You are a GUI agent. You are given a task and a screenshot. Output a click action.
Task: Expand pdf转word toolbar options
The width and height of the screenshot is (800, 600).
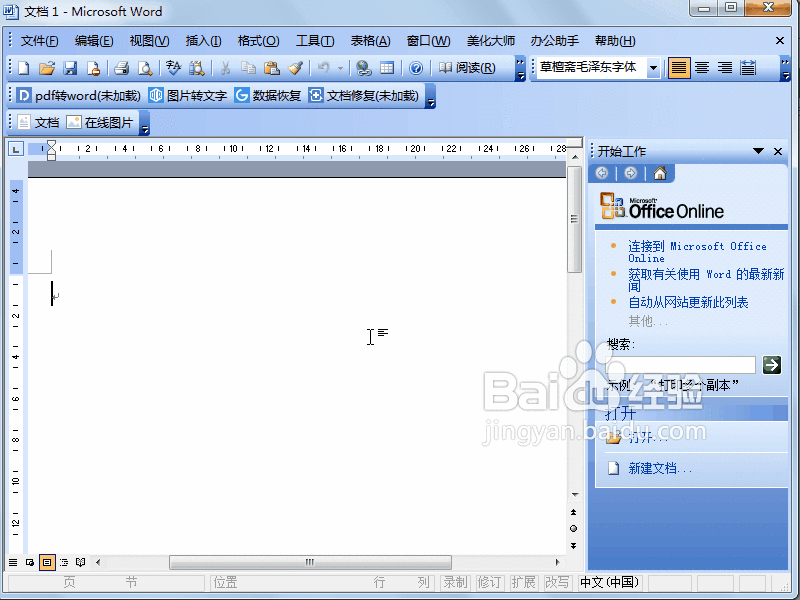pyautogui.click(x=431, y=96)
